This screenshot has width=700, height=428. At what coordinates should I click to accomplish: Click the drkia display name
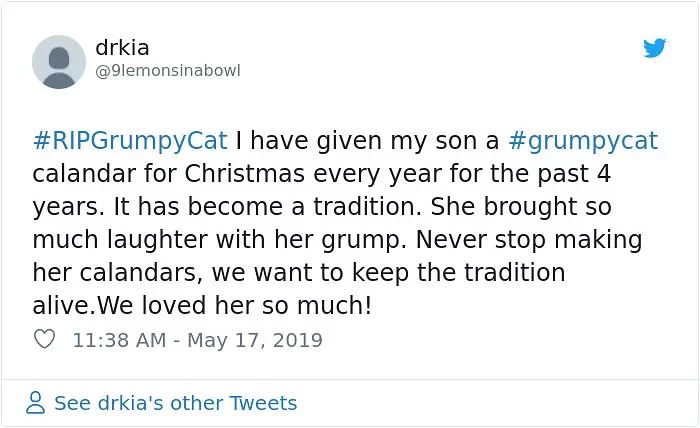(x=122, y=47)
